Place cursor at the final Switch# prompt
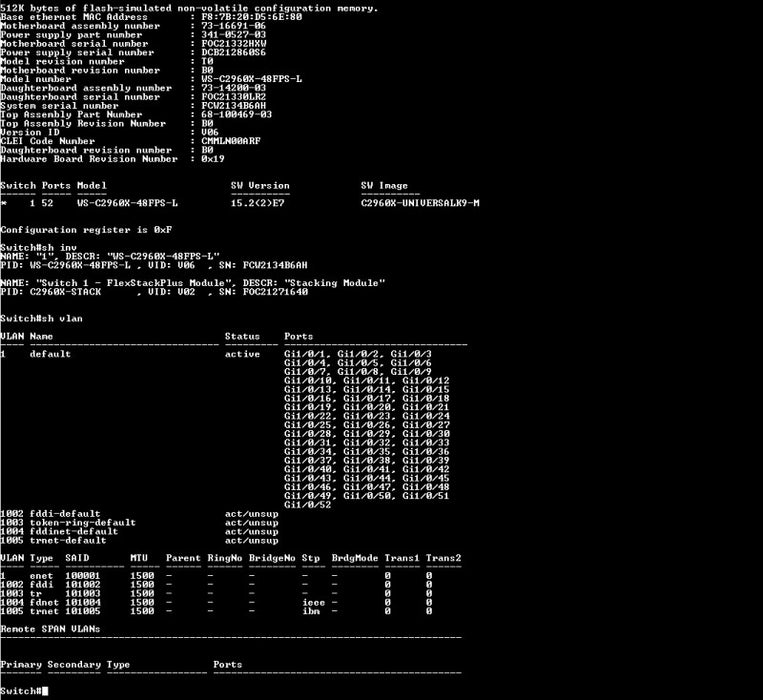The image size is (763, 700). [x=45, y=691]
